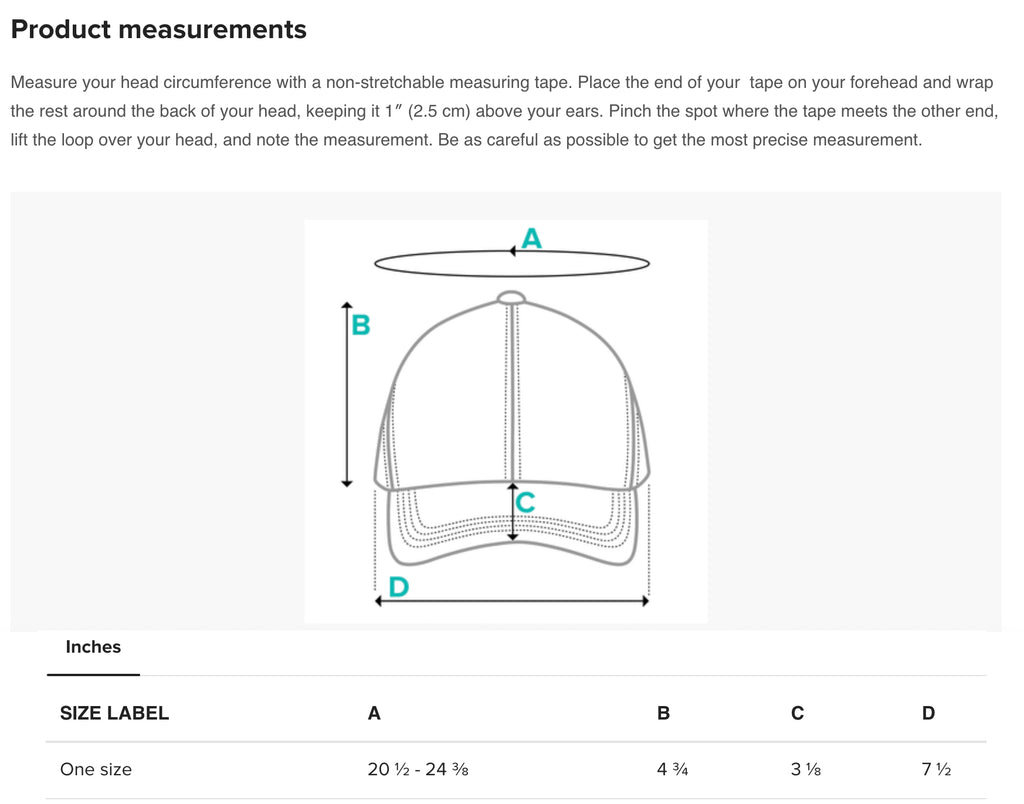Click the Product measurements heading
The height and width of the screenshot is (804, 1024).
(159, 29)
